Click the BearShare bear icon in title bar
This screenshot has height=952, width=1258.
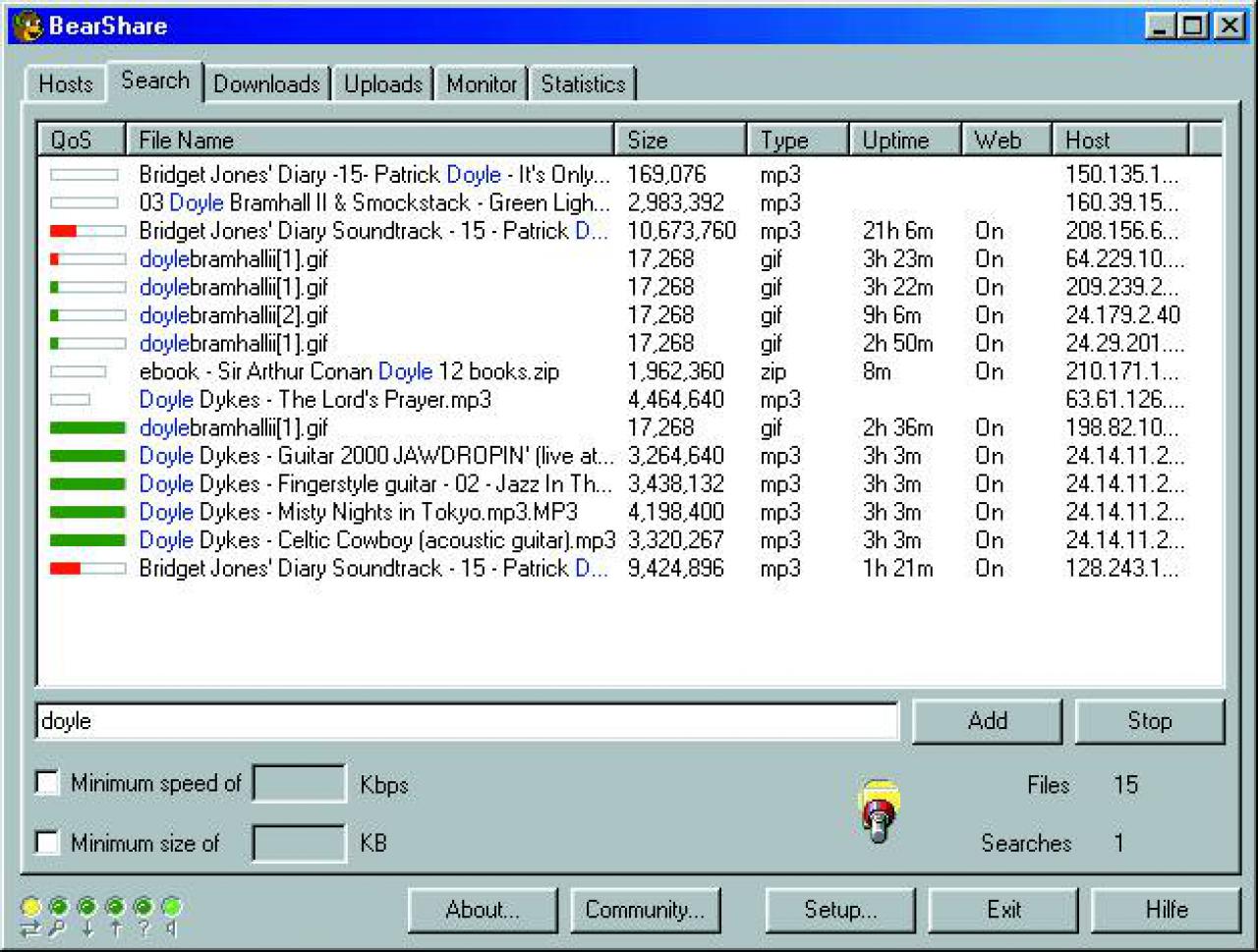coord(28,26)
